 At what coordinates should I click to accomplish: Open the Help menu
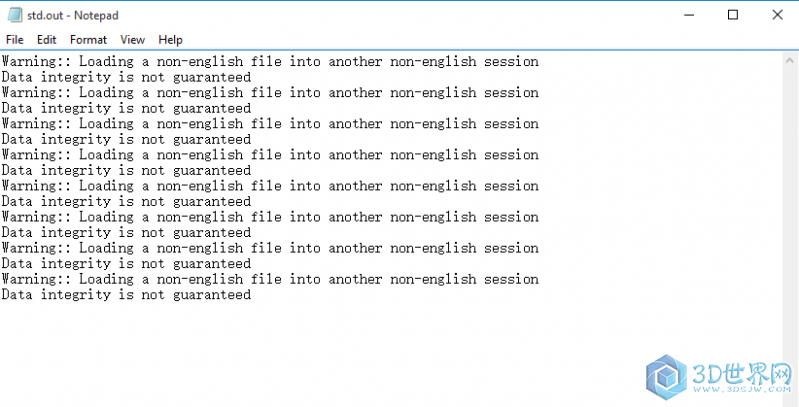pos(170,40)
